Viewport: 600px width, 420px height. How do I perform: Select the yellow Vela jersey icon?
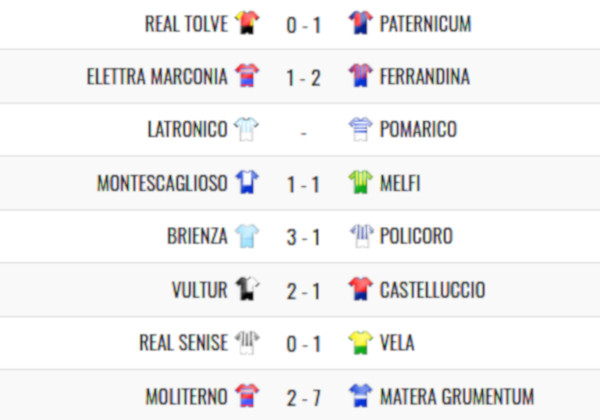360,342
